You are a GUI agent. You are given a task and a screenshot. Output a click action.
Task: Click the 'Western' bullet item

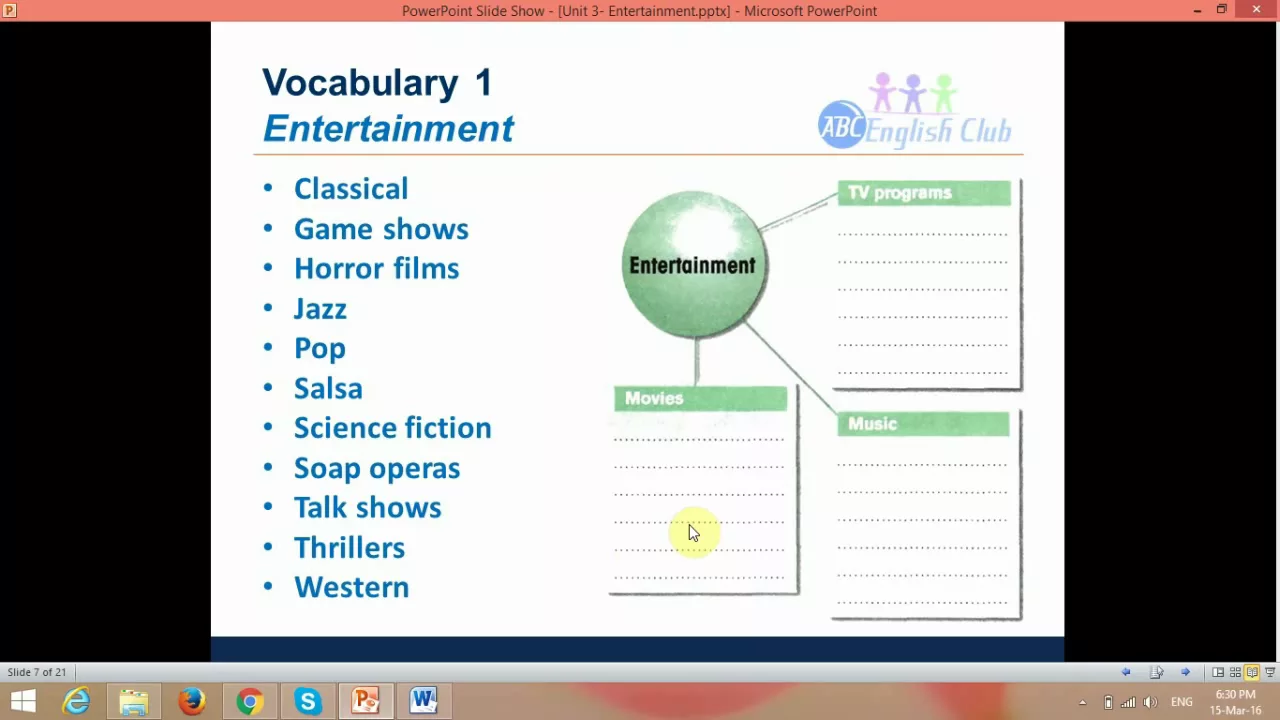pos(351,587)
